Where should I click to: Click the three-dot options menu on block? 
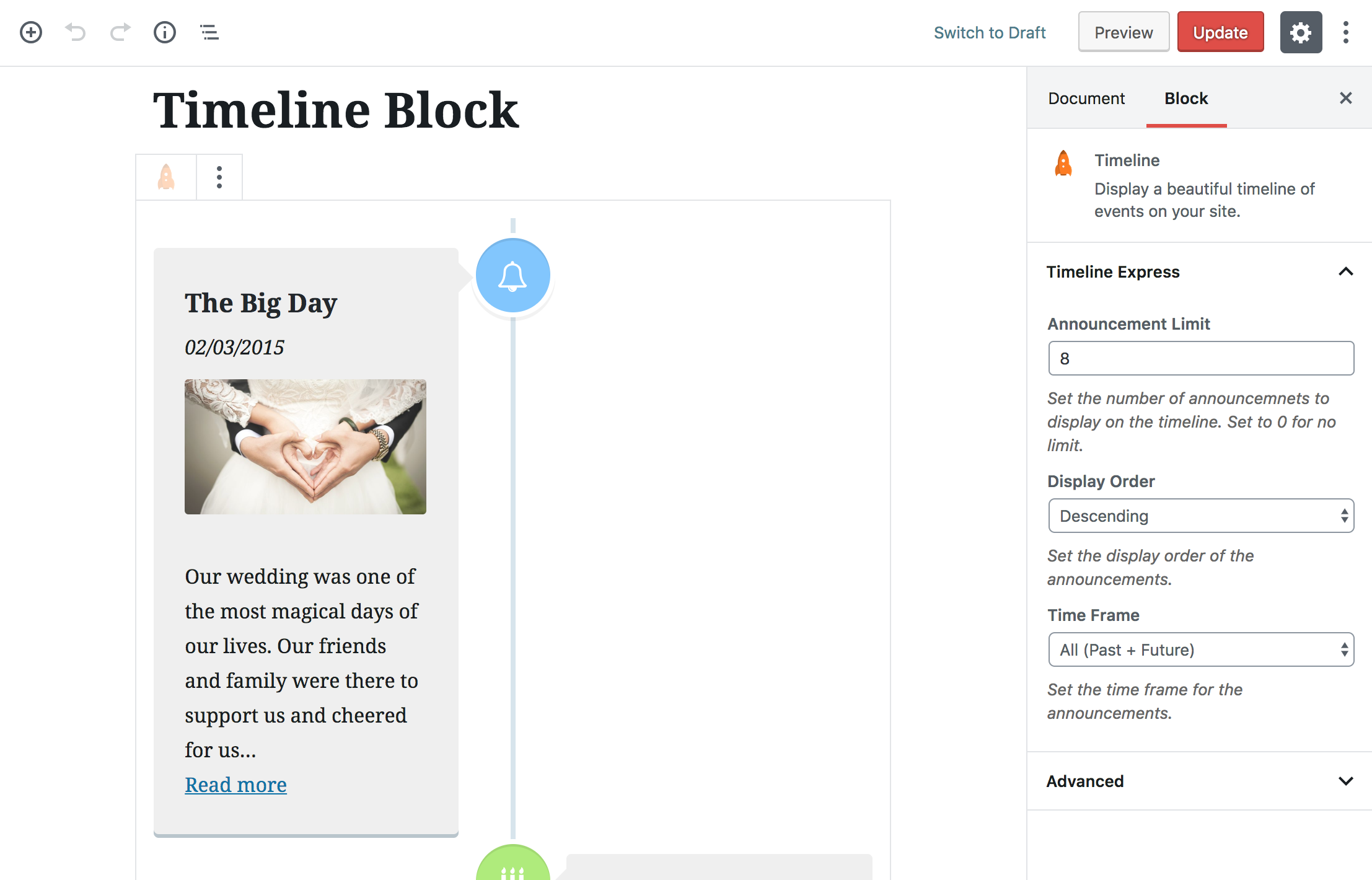(218, 176)
